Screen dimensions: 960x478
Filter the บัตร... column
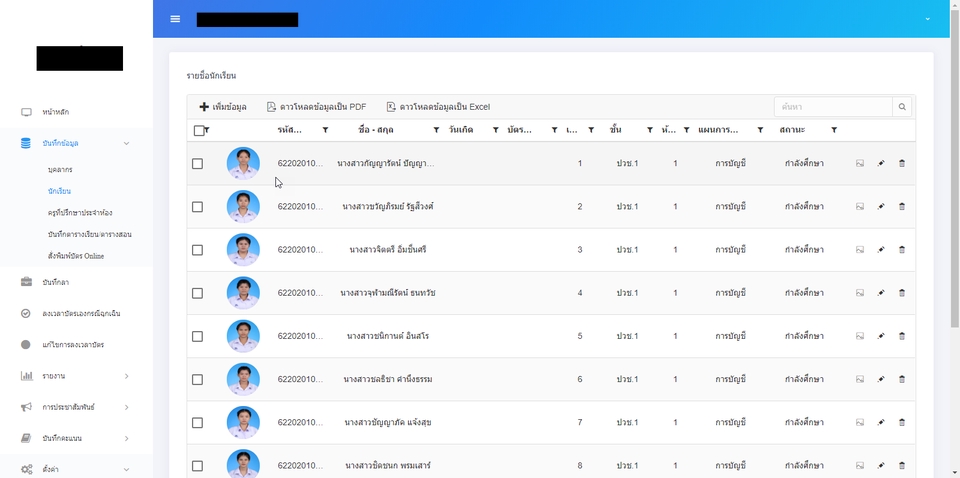pyautogui.click(x=554, y=130)
